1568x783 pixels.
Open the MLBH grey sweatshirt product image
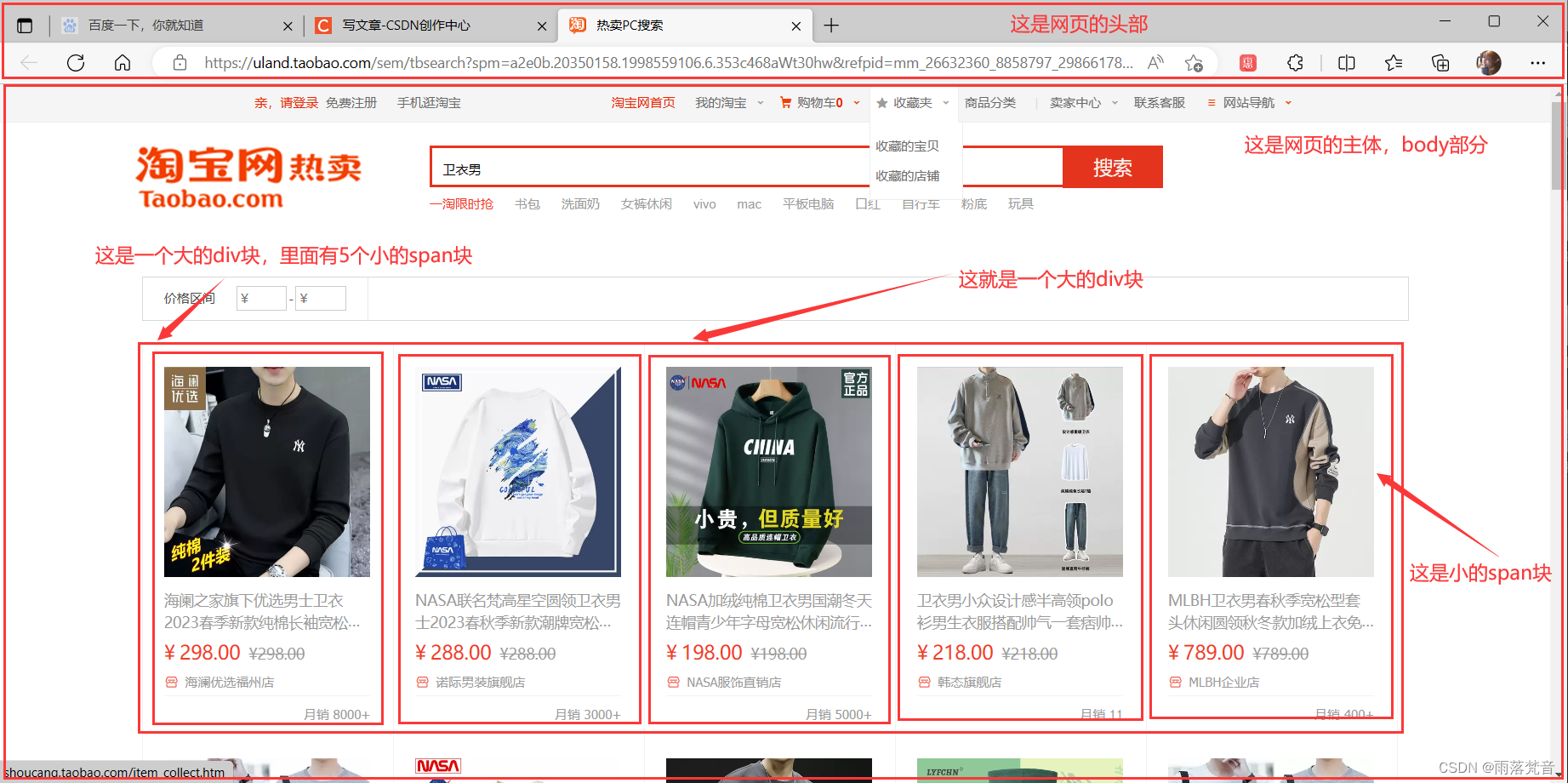click(x=1271, y=472)
